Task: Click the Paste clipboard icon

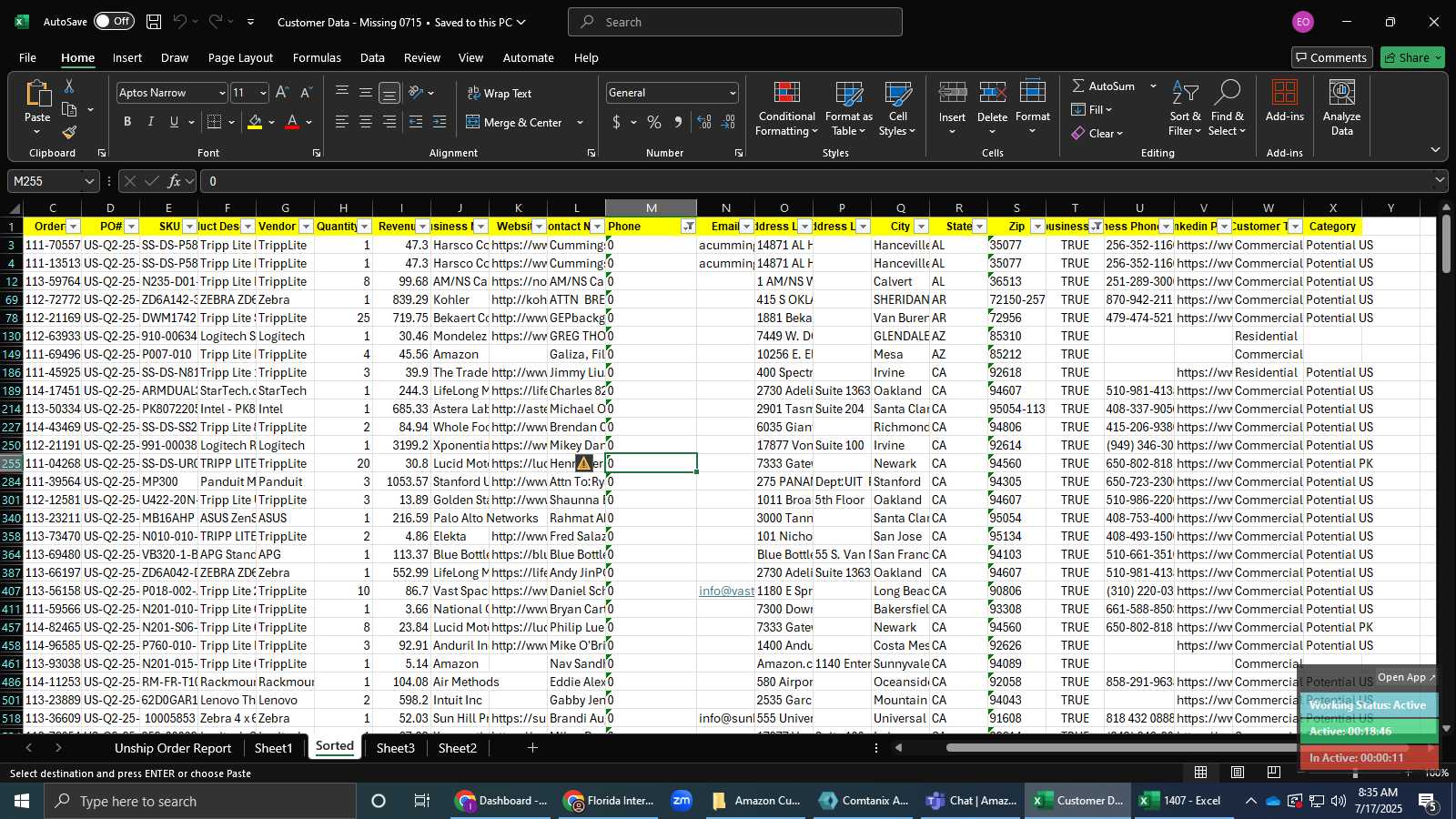Action: coord(37,94)
